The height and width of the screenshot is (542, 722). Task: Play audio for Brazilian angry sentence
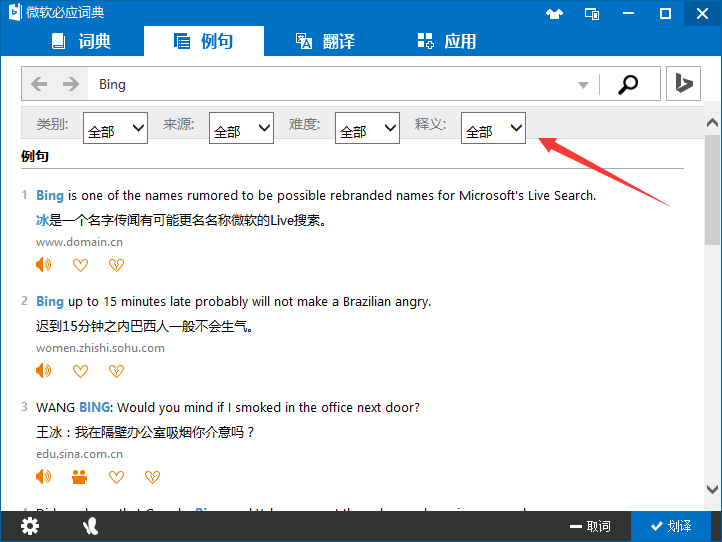point(44,371)
